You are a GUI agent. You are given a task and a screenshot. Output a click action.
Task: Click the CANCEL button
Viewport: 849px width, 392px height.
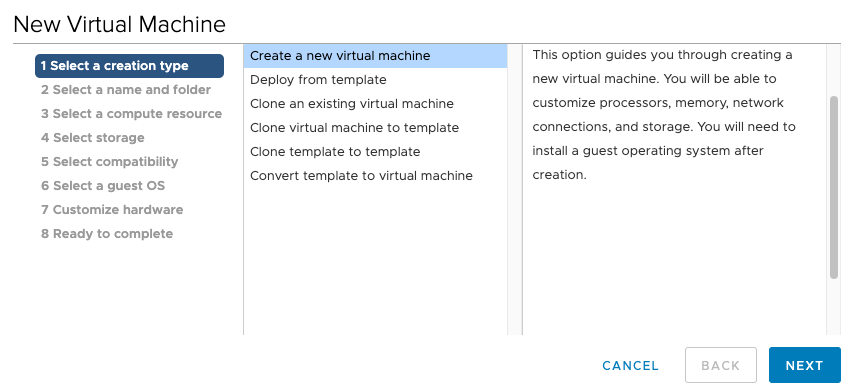tap(630, 365)
